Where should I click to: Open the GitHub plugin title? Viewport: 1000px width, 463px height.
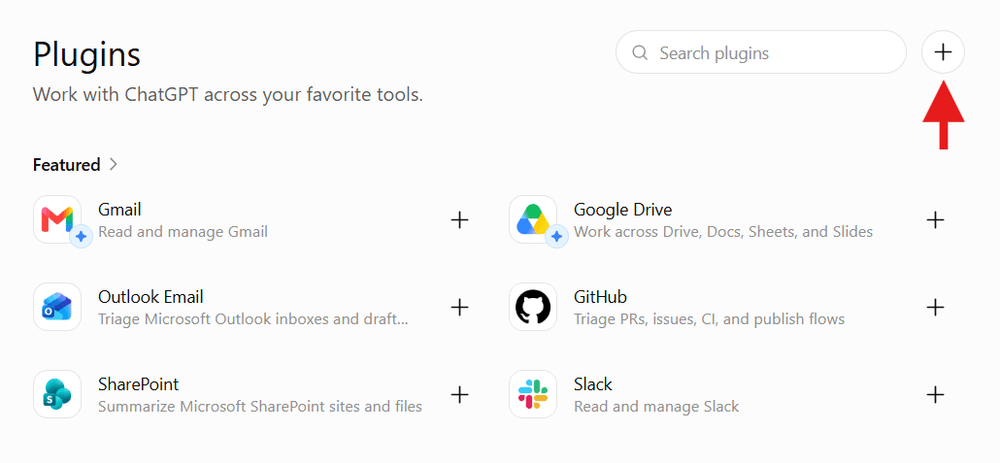600,297
